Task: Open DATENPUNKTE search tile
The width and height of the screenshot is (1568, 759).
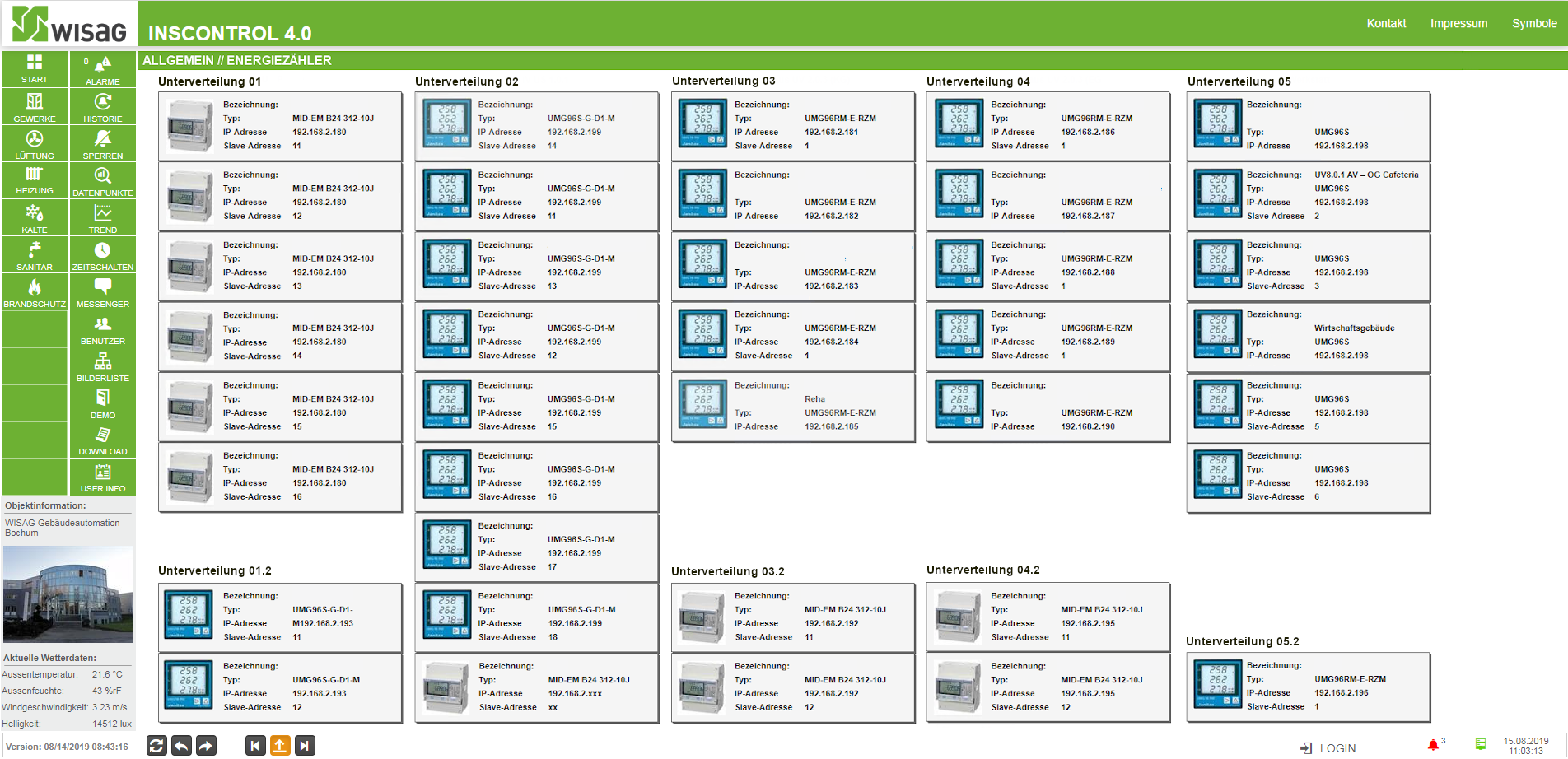Action: tap(103, 180)
